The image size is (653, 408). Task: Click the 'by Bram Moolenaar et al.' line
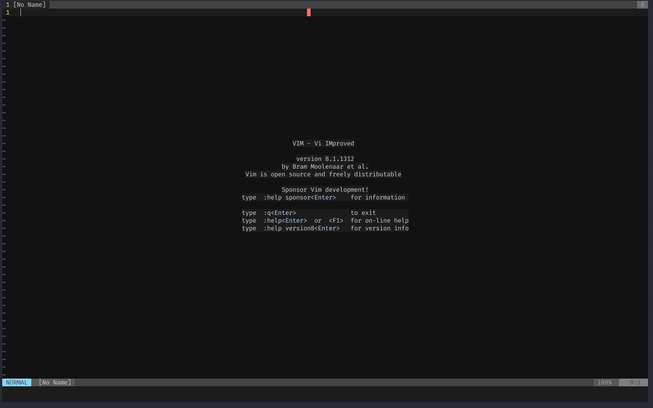point(325,167)
